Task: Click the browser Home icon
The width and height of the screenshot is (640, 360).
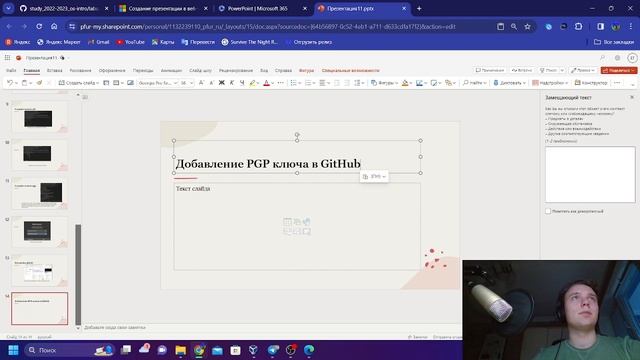Action: click(54, 27)
